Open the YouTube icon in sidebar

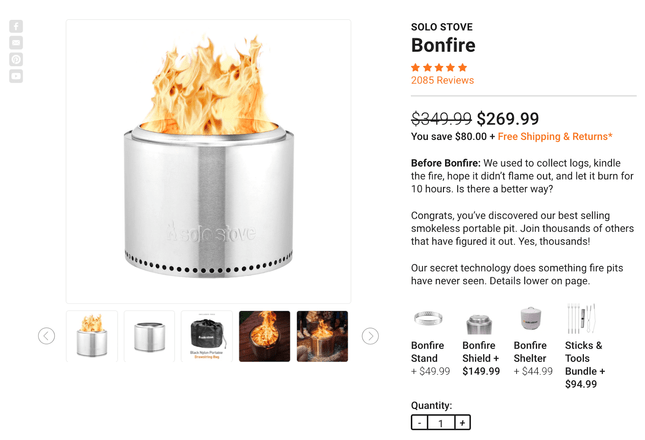coord(16,76)
